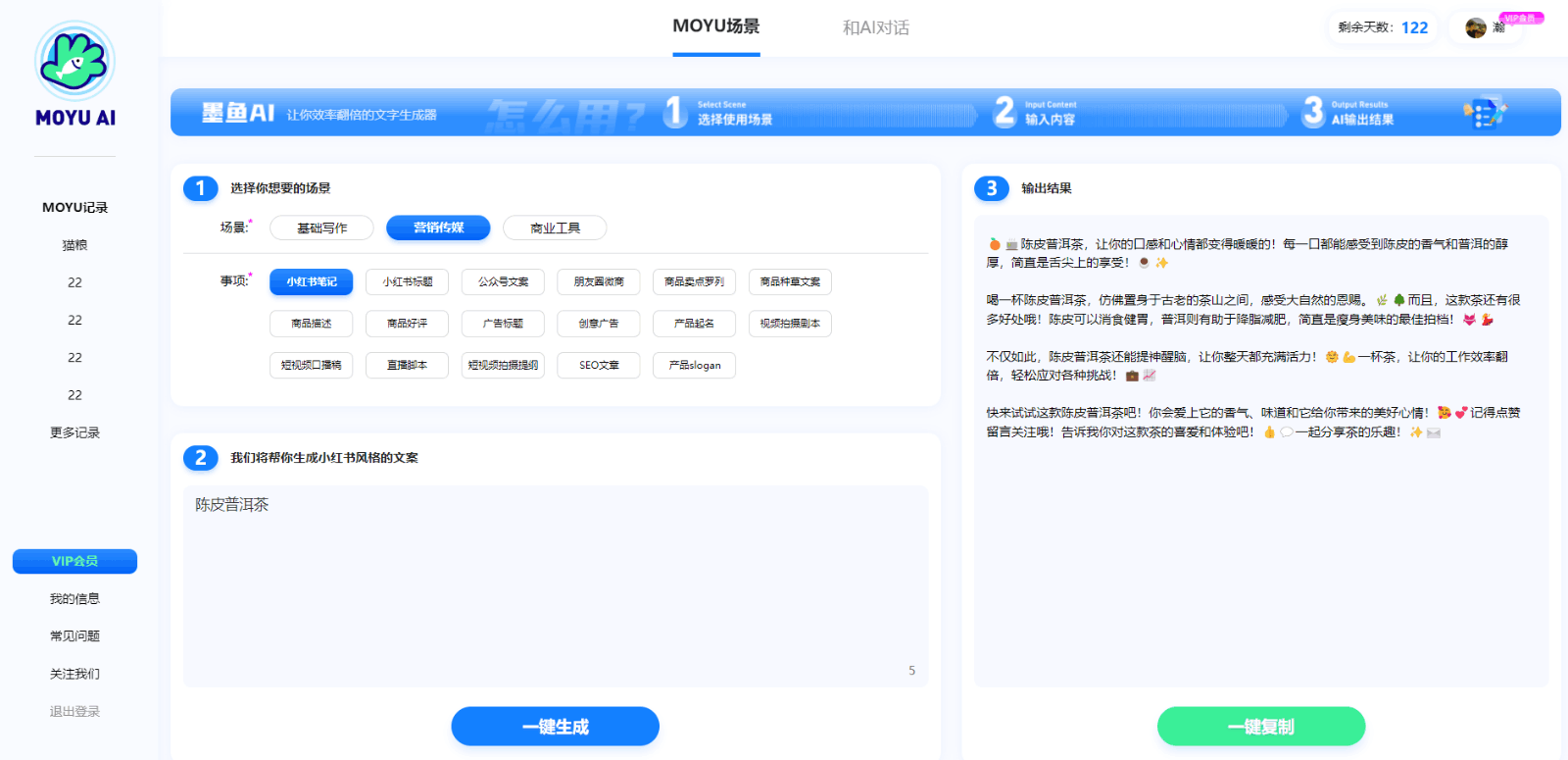Click the 退出登录 link
Image resolution: width=1568 pixels, height=760 pixels.
click(74, 711)
